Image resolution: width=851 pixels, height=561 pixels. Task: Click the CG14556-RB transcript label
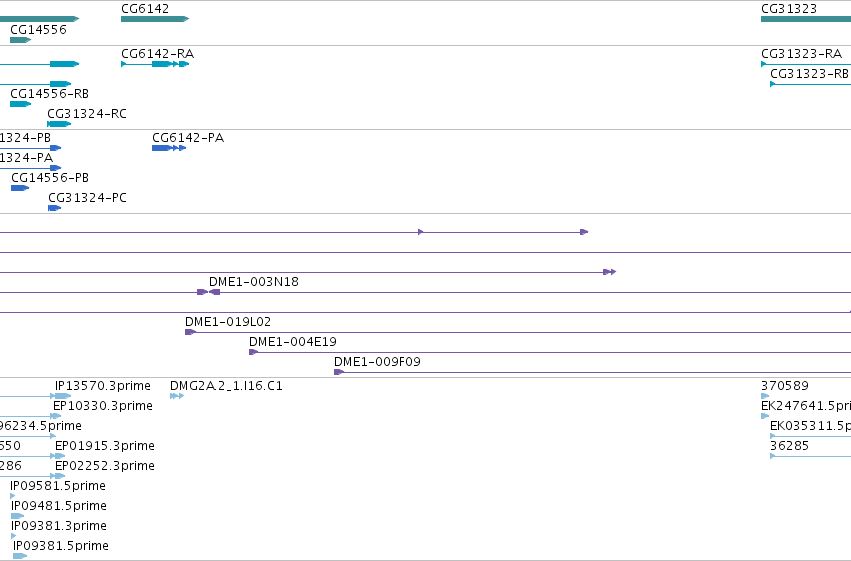49,94
